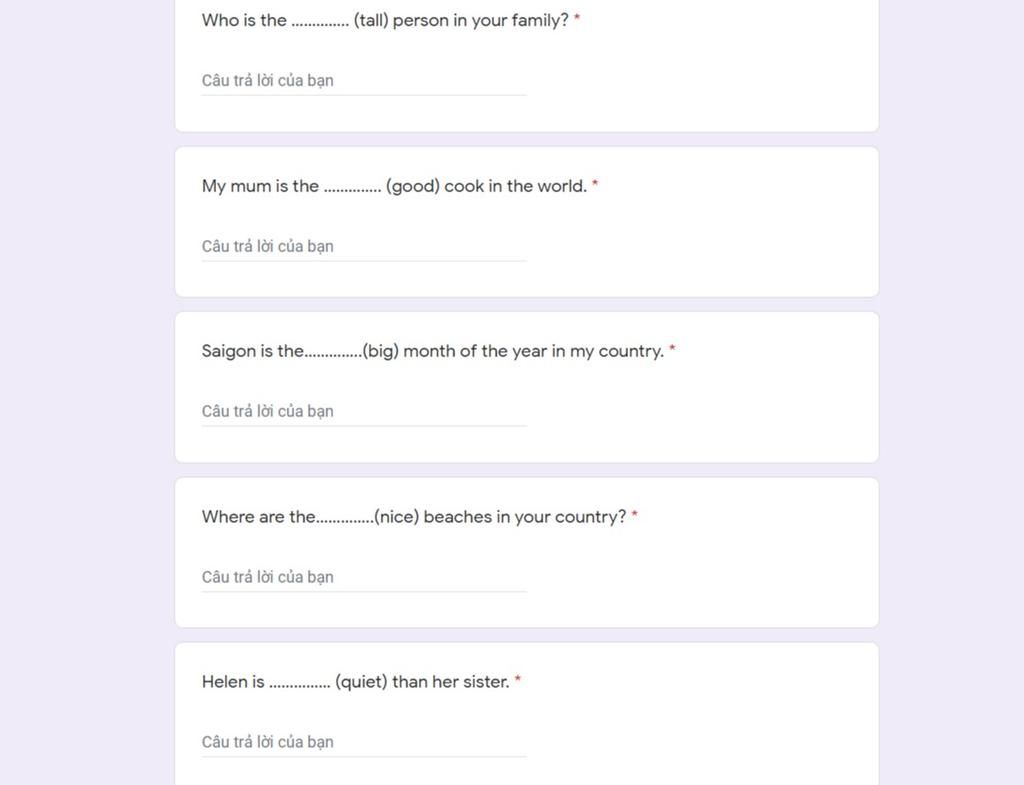Click the word '(big)' in the Saigon question
Image resolution: width=1024 pixels, height=785 pixels.
[381, 351]
